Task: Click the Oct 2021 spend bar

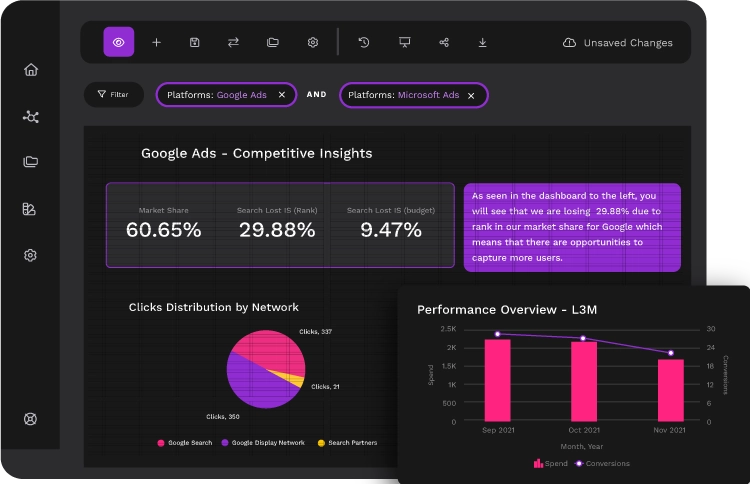Action: click(584, 381)
